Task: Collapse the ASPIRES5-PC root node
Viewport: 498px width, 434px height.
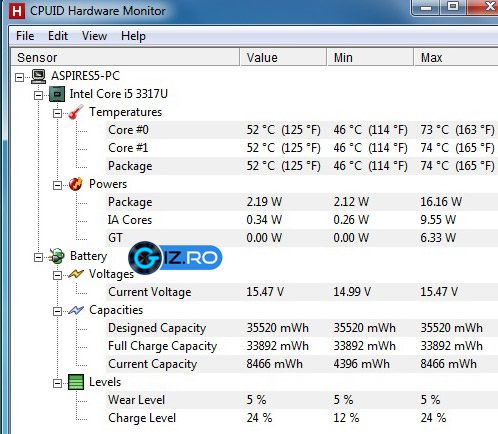Action: click(20, 77)
